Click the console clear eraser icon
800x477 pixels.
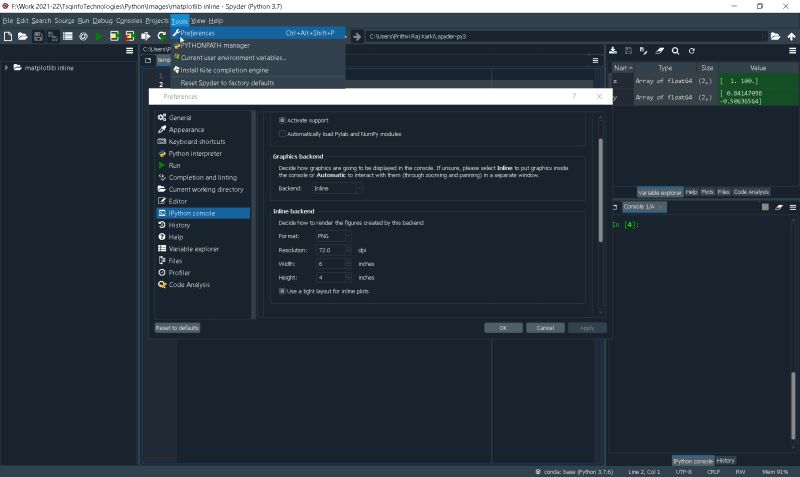coord(779,207)
